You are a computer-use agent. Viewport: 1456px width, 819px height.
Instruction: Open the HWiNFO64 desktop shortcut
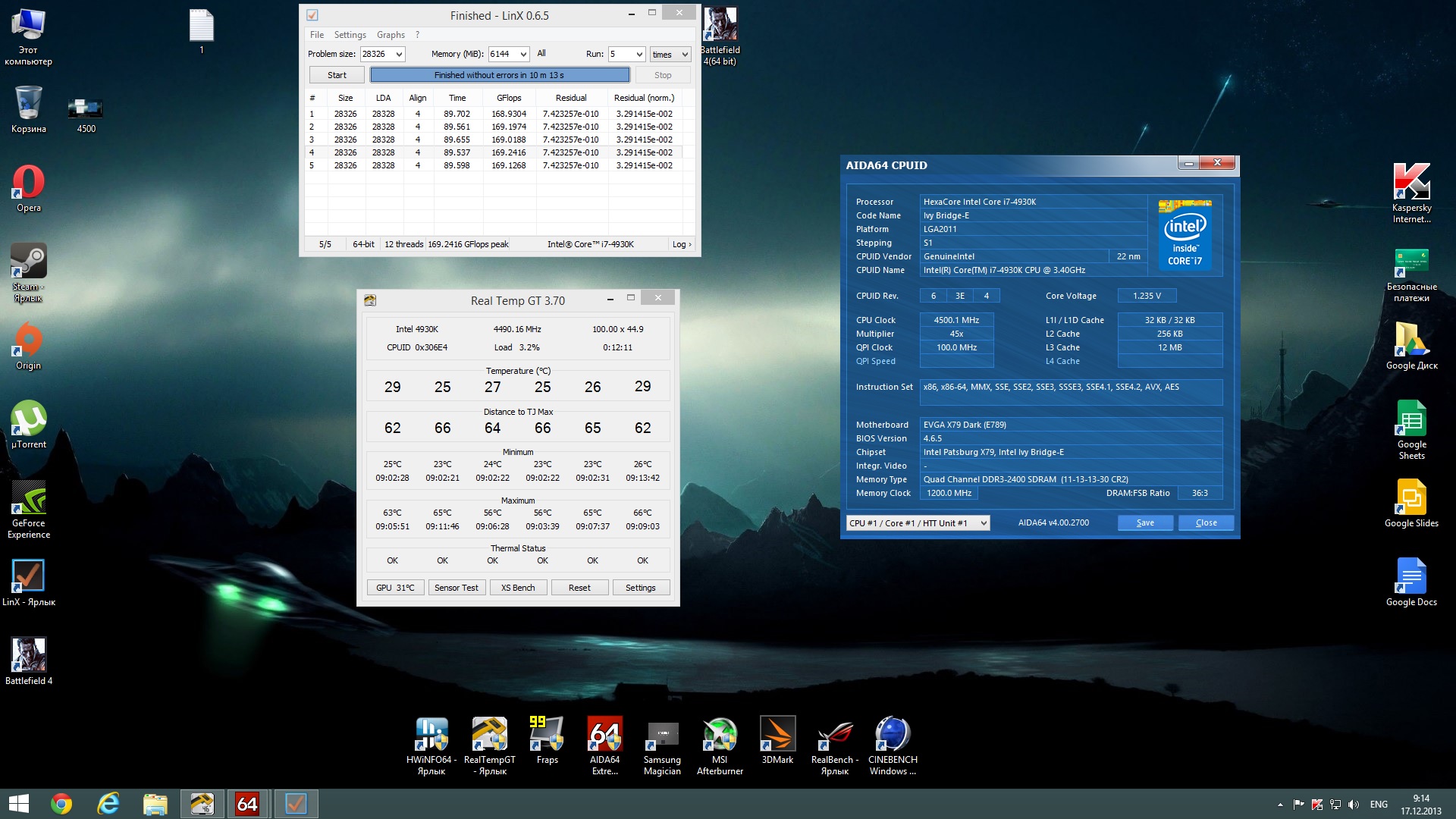pyautogui.click(x=431, y=735)
